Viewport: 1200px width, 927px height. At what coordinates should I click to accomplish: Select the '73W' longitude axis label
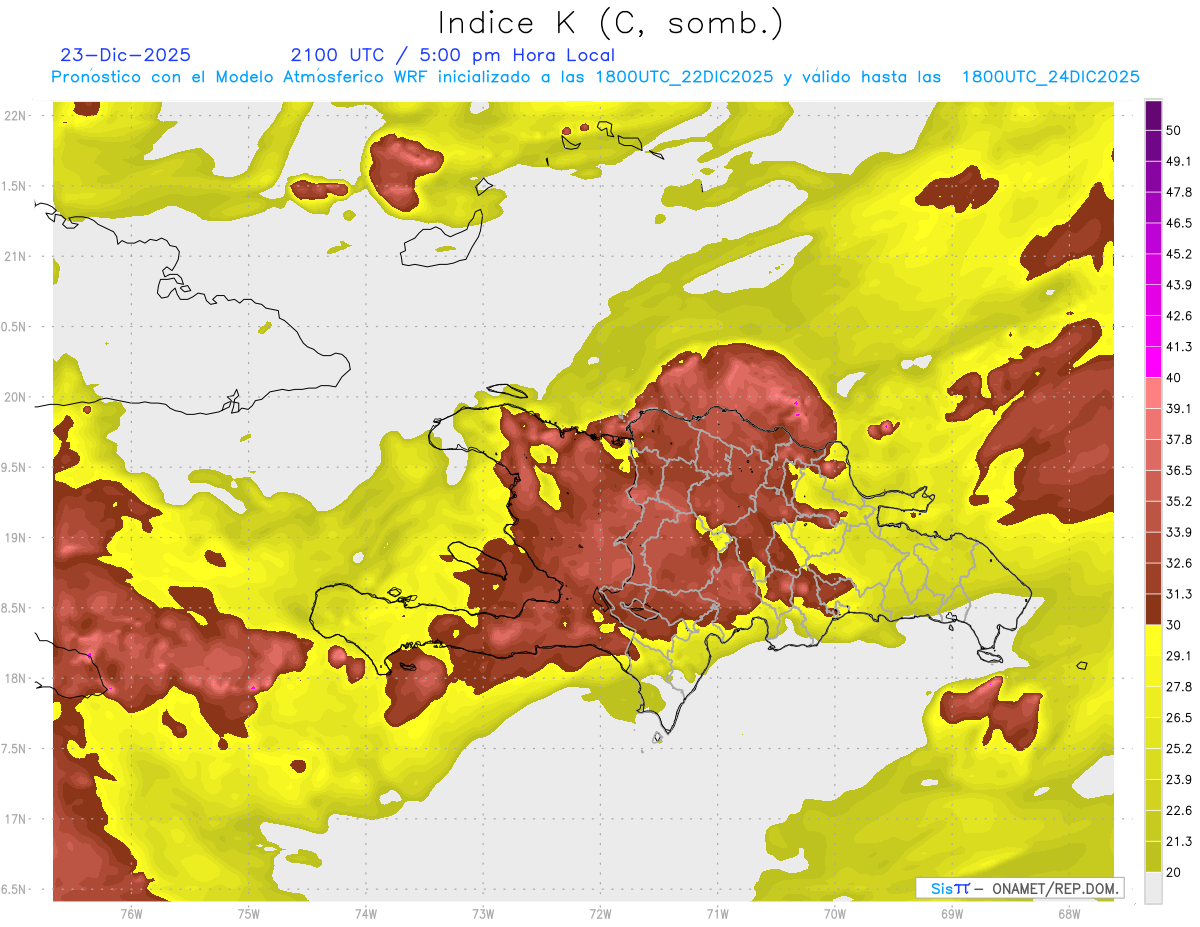click(483, 914)
